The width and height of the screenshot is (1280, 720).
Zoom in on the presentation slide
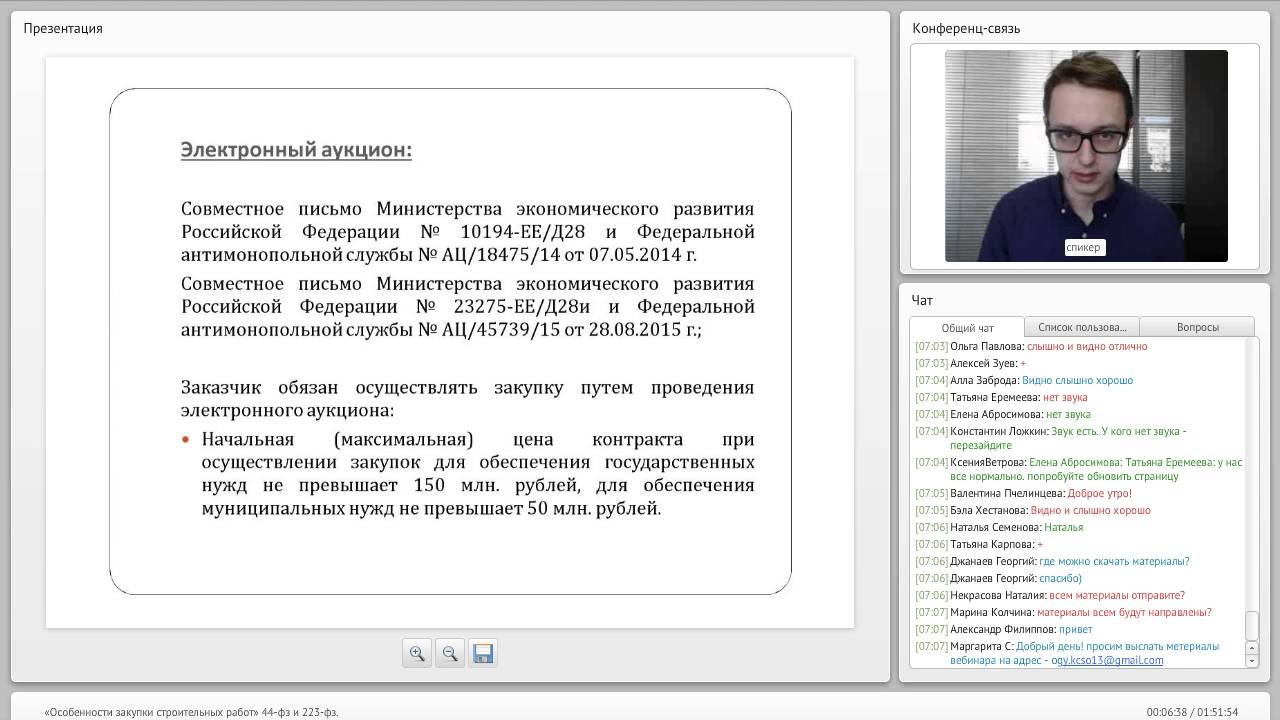(x=417, y=653)
